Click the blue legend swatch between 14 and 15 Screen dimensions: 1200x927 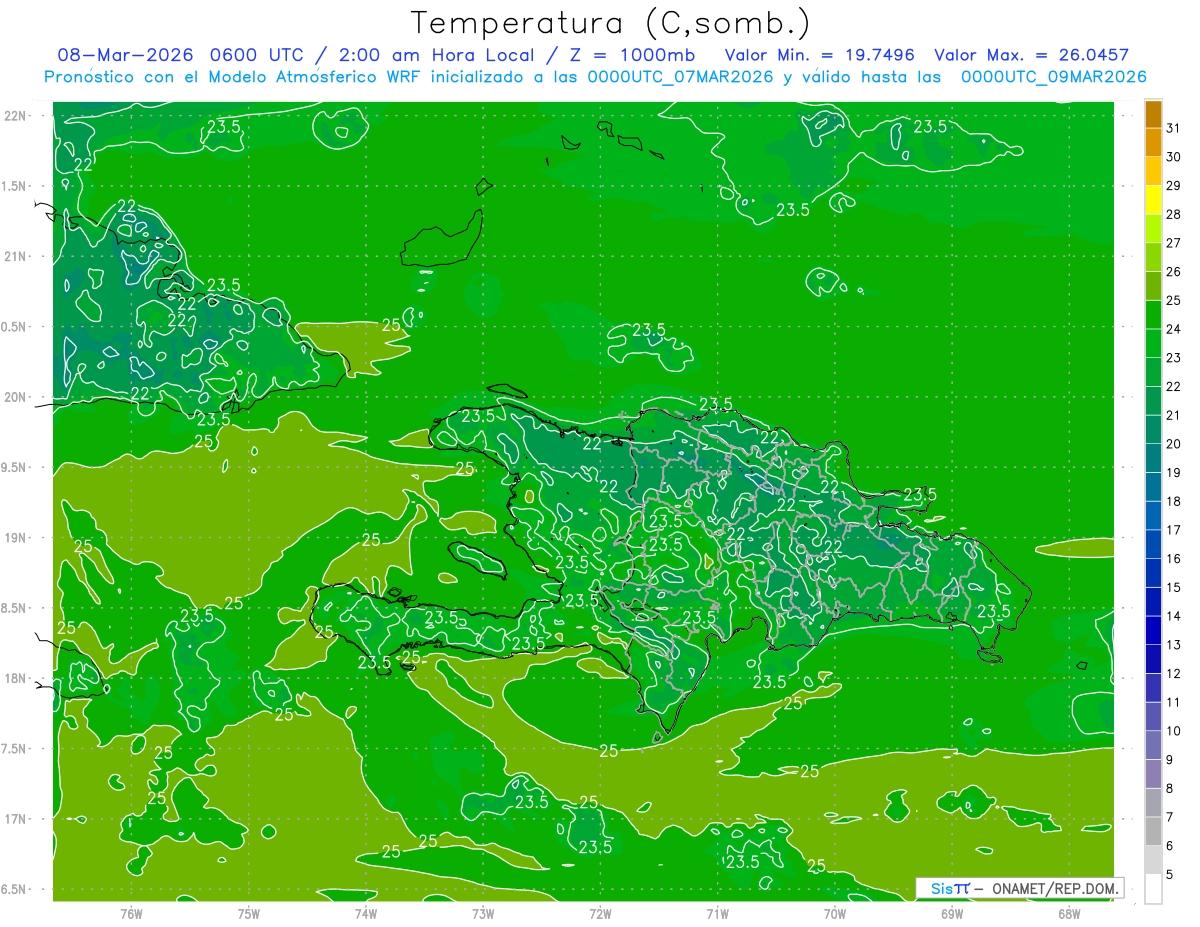(x=1153, y=601)
